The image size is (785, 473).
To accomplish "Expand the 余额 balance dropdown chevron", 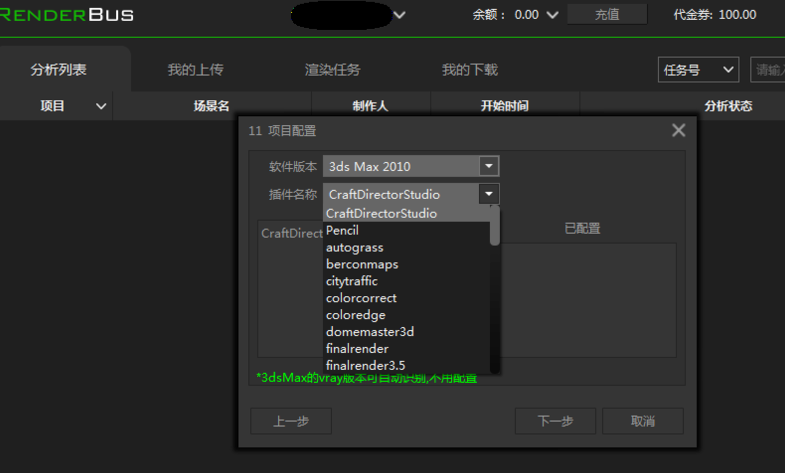I will (552, 15).
